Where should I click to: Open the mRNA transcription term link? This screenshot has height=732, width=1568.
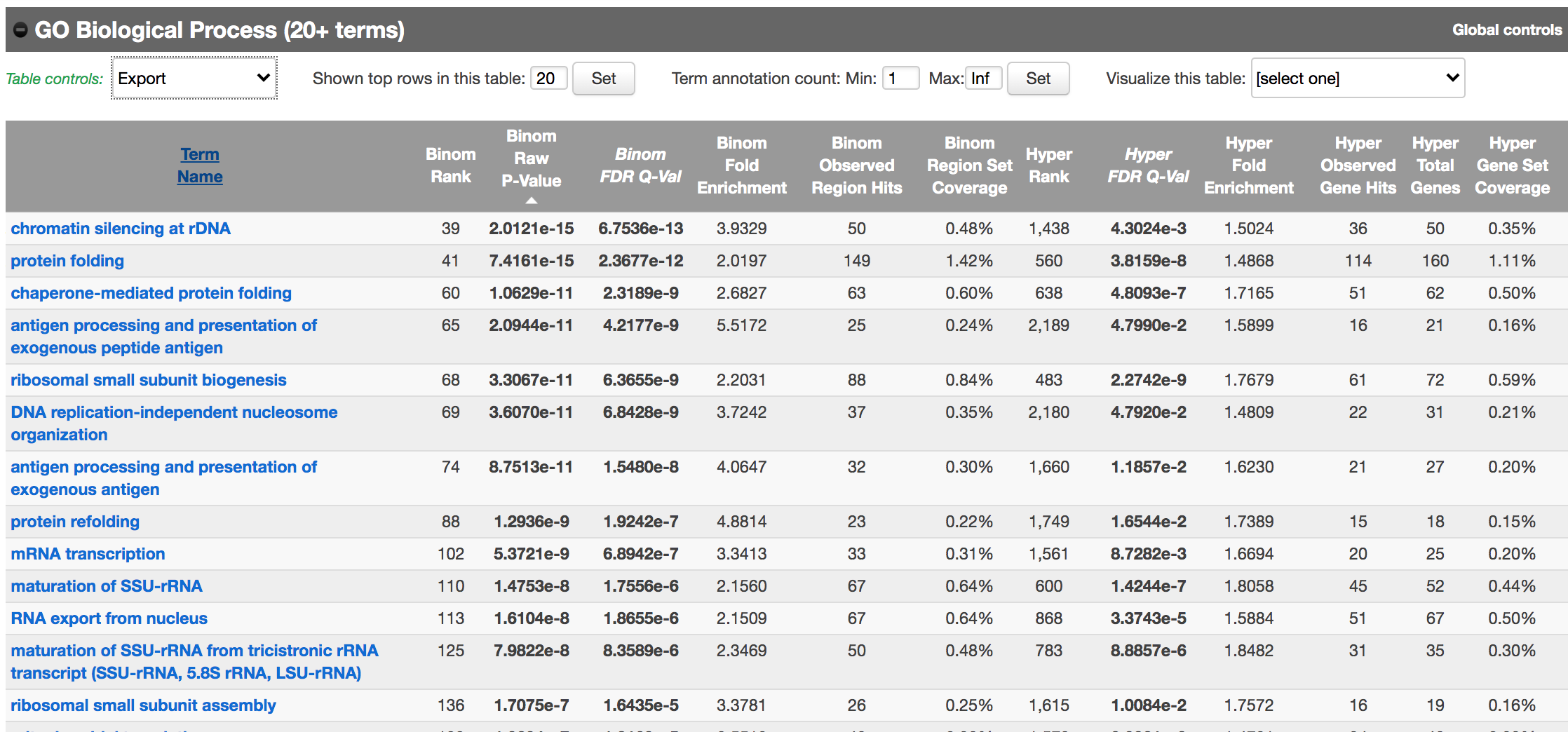point(88,554)
